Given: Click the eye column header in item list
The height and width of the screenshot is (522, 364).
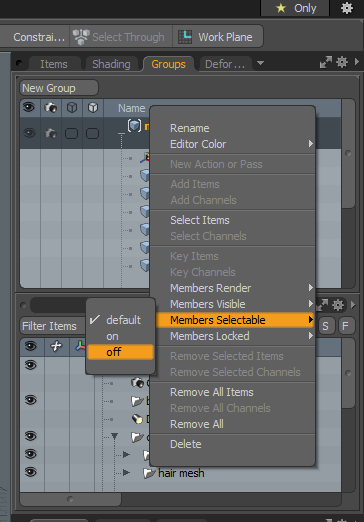Looking at the screenshot, I should (x=31, y=346).
